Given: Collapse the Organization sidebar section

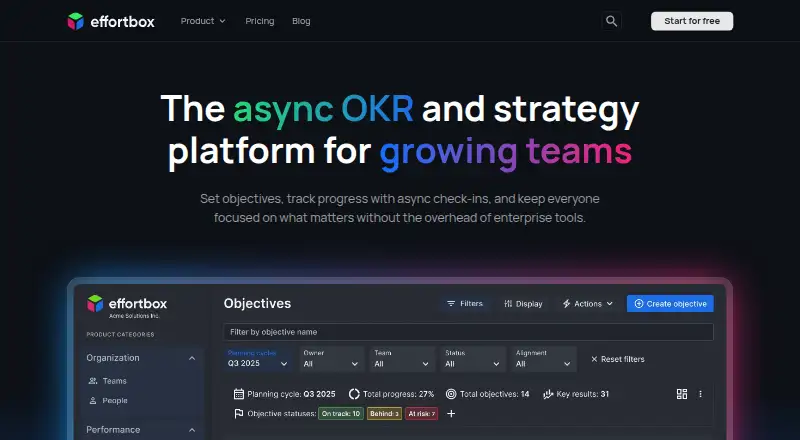Looking at the screenshot, I should 192,358.
